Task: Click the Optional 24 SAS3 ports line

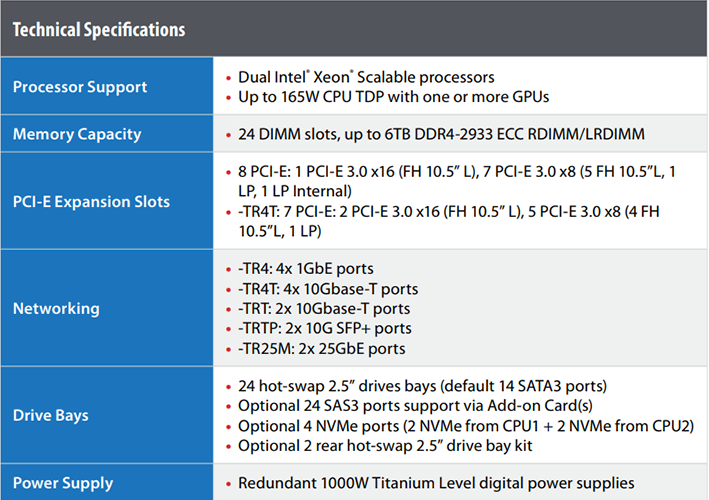Action: click(415, 406)
